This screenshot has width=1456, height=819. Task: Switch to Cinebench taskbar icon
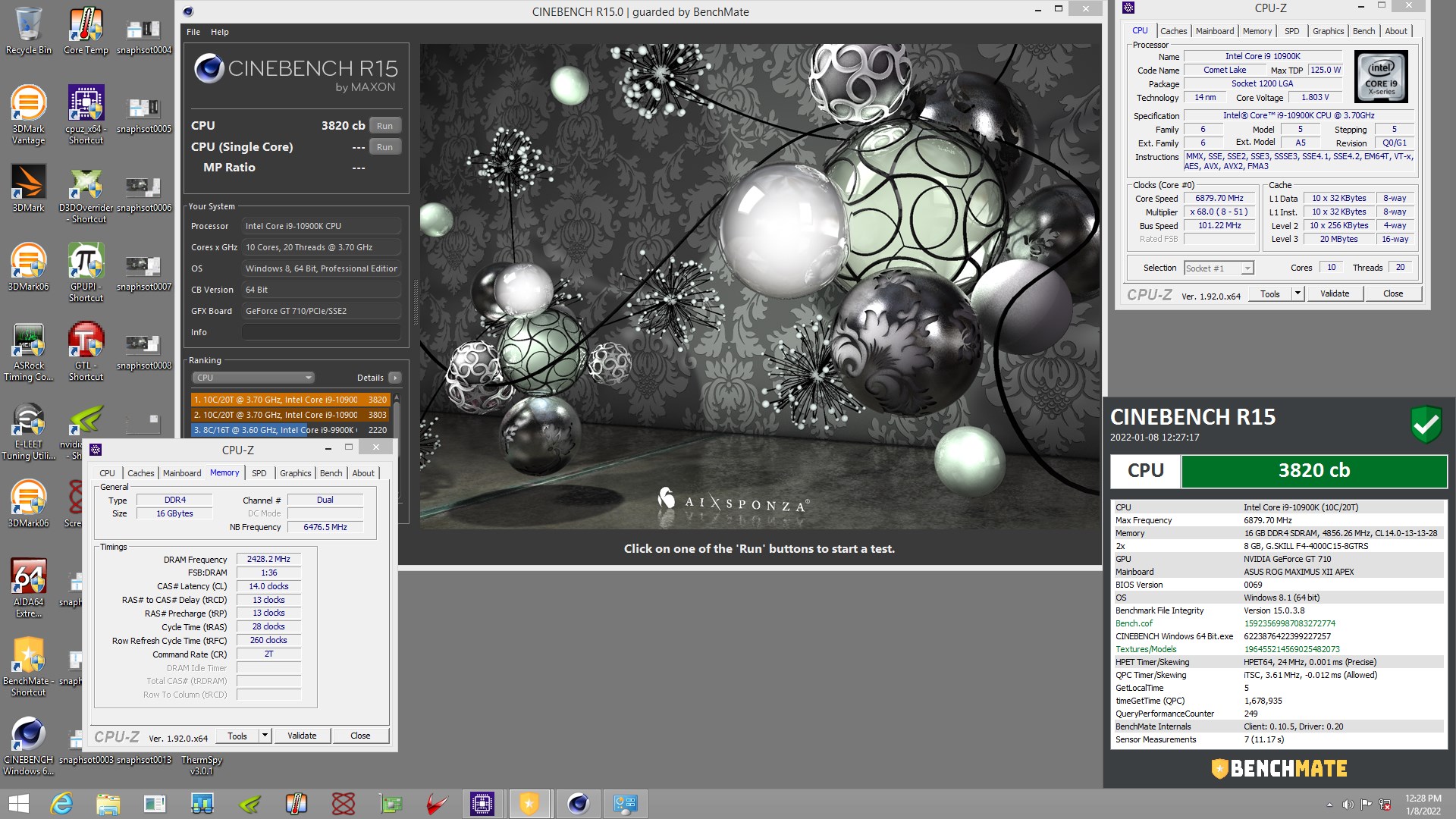coord(578,804)
